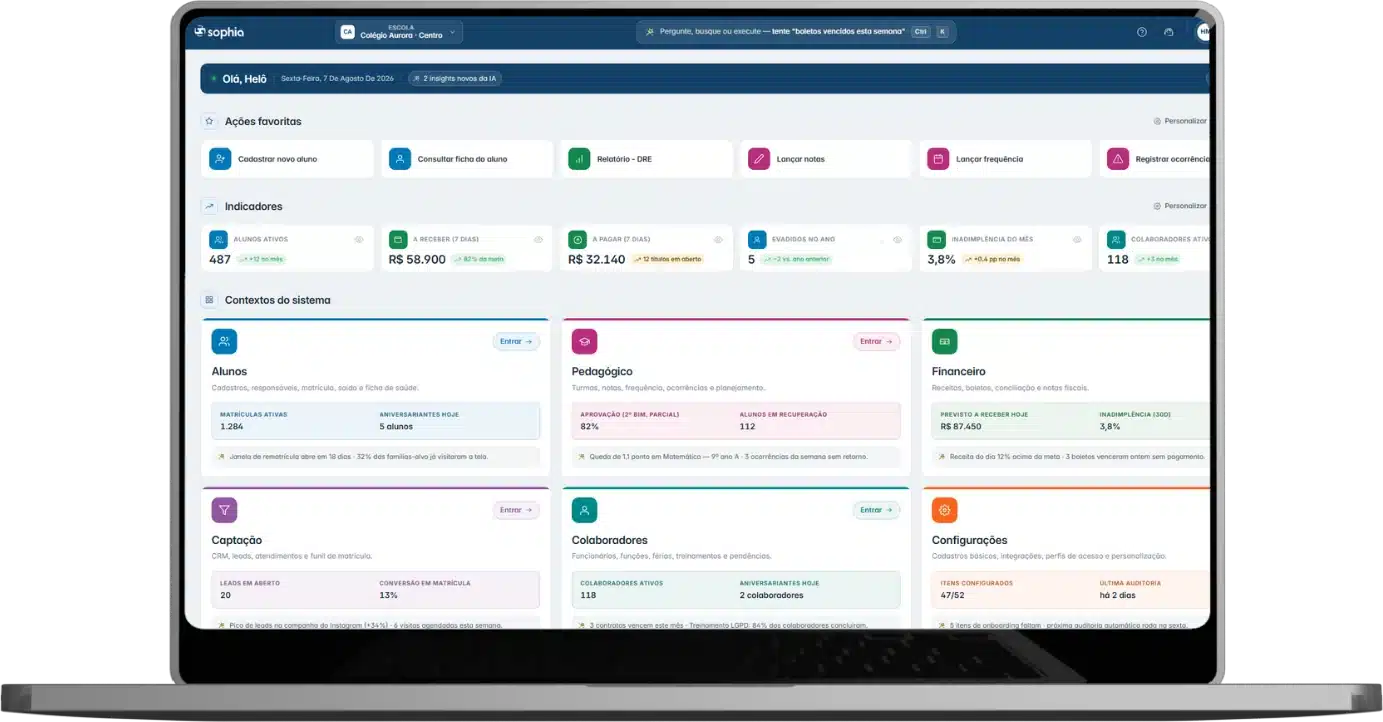Enter the Colaboradores context

876,510
